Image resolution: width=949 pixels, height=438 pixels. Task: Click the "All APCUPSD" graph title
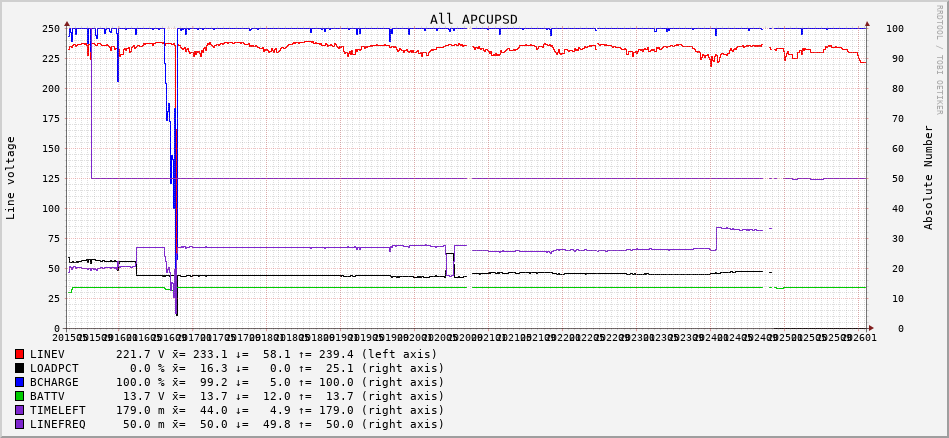point(473,19)
